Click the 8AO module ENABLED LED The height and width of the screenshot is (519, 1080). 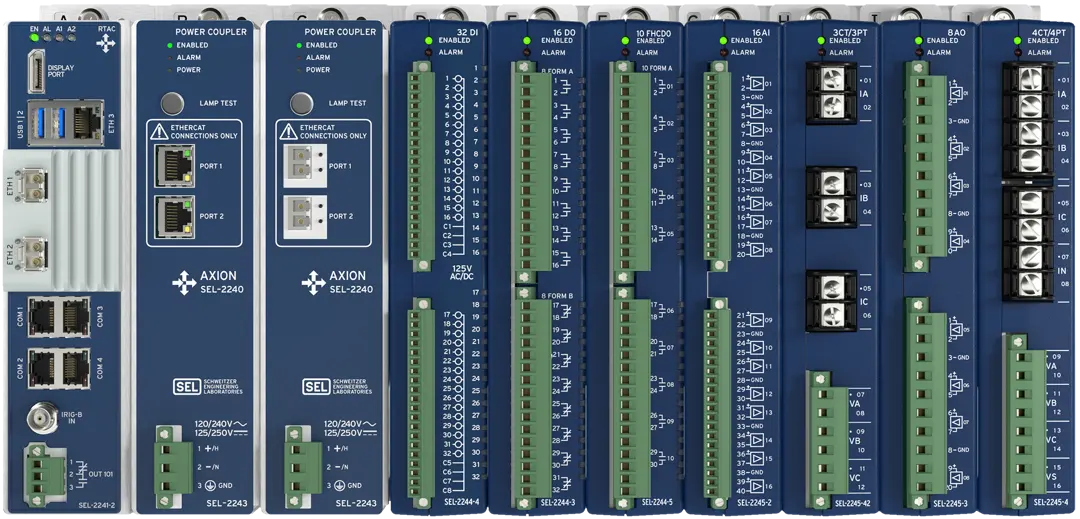pos(918,41)
